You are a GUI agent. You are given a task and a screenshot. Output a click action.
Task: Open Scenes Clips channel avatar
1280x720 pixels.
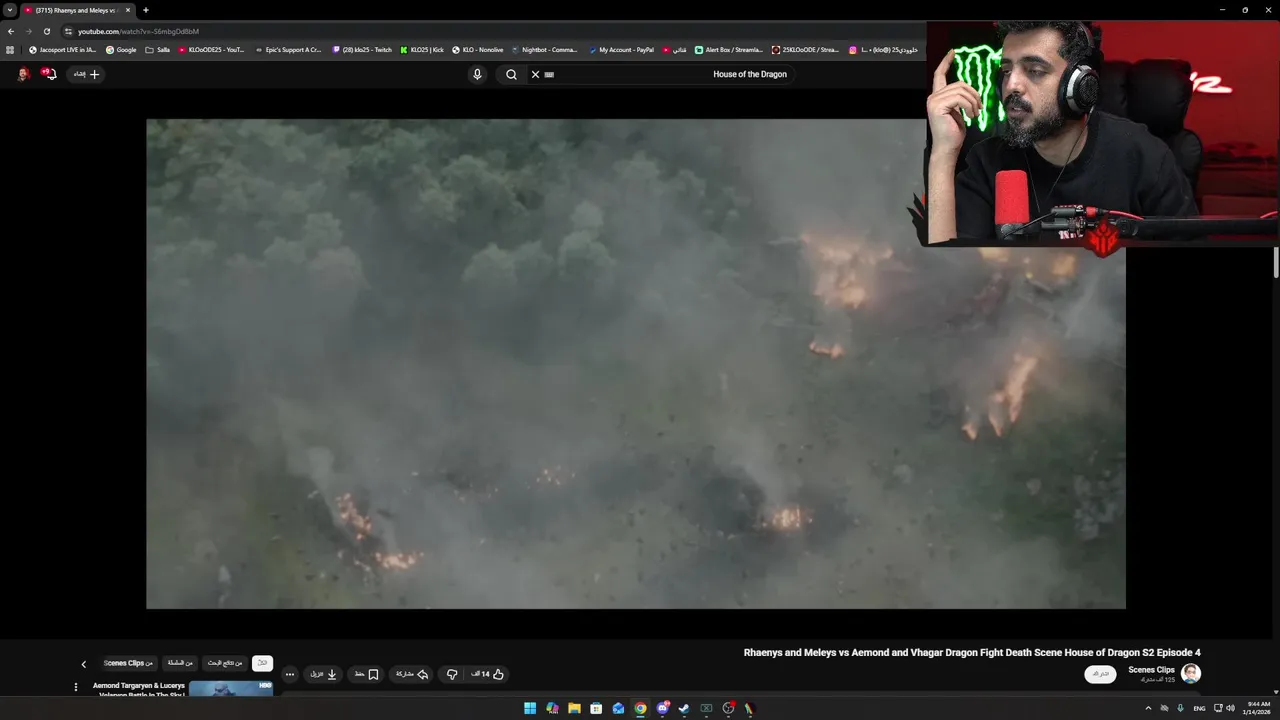[1190, 673]
